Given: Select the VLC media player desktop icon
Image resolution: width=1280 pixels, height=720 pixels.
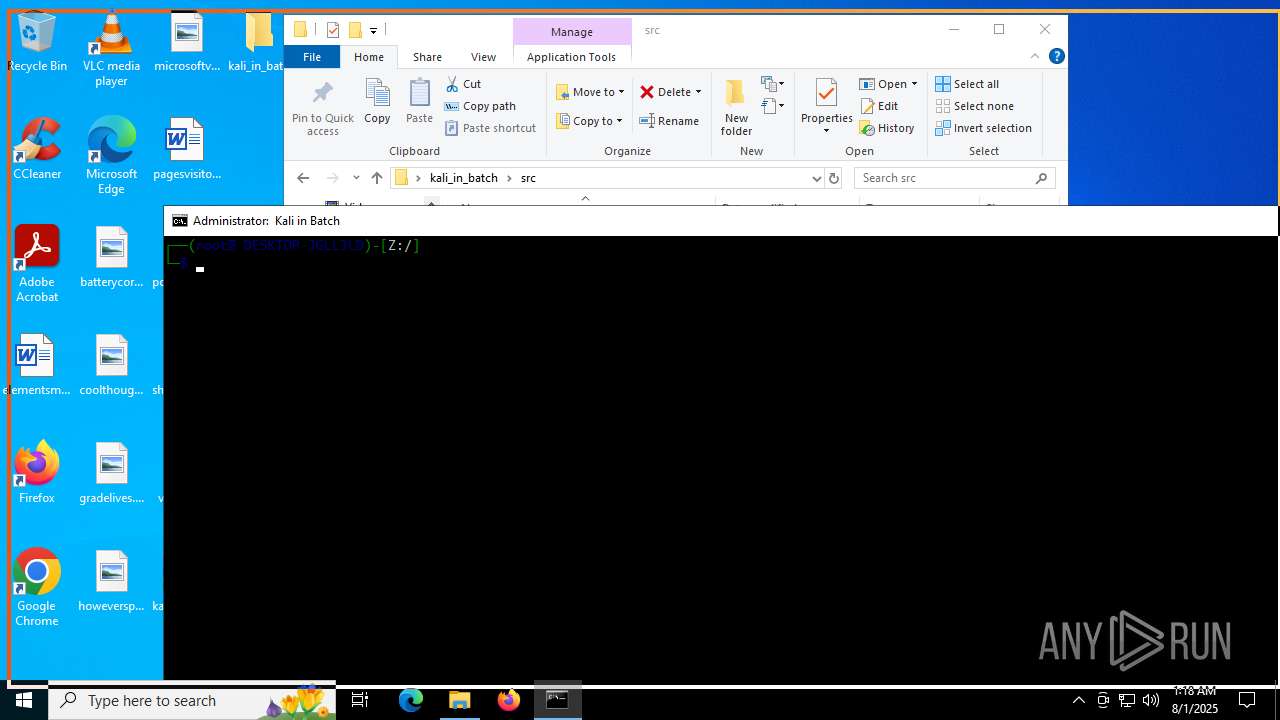Looking at the screenshot, I should 111,50.
